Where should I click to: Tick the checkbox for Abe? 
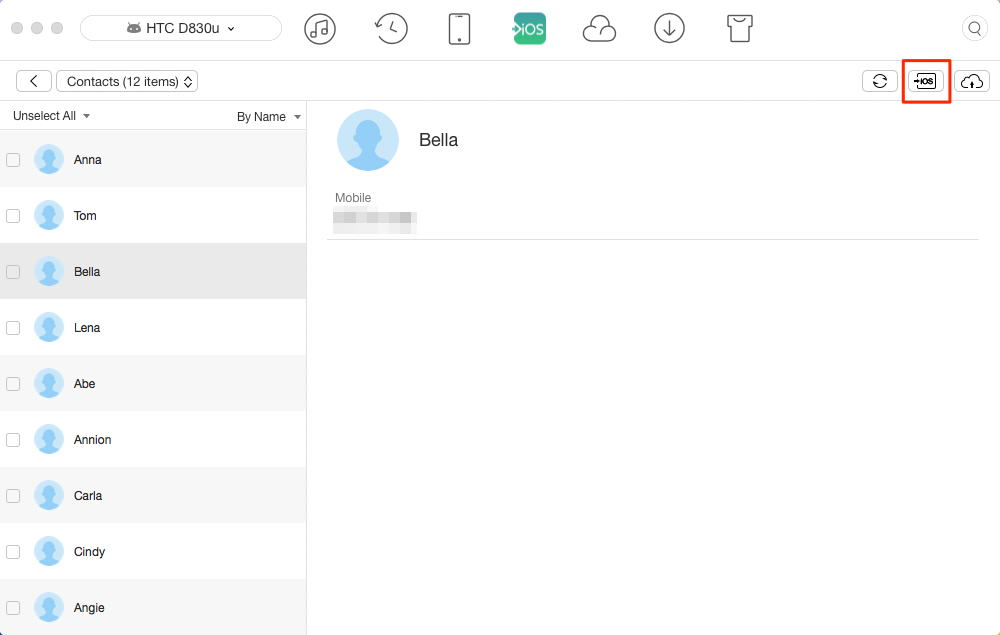13,384
